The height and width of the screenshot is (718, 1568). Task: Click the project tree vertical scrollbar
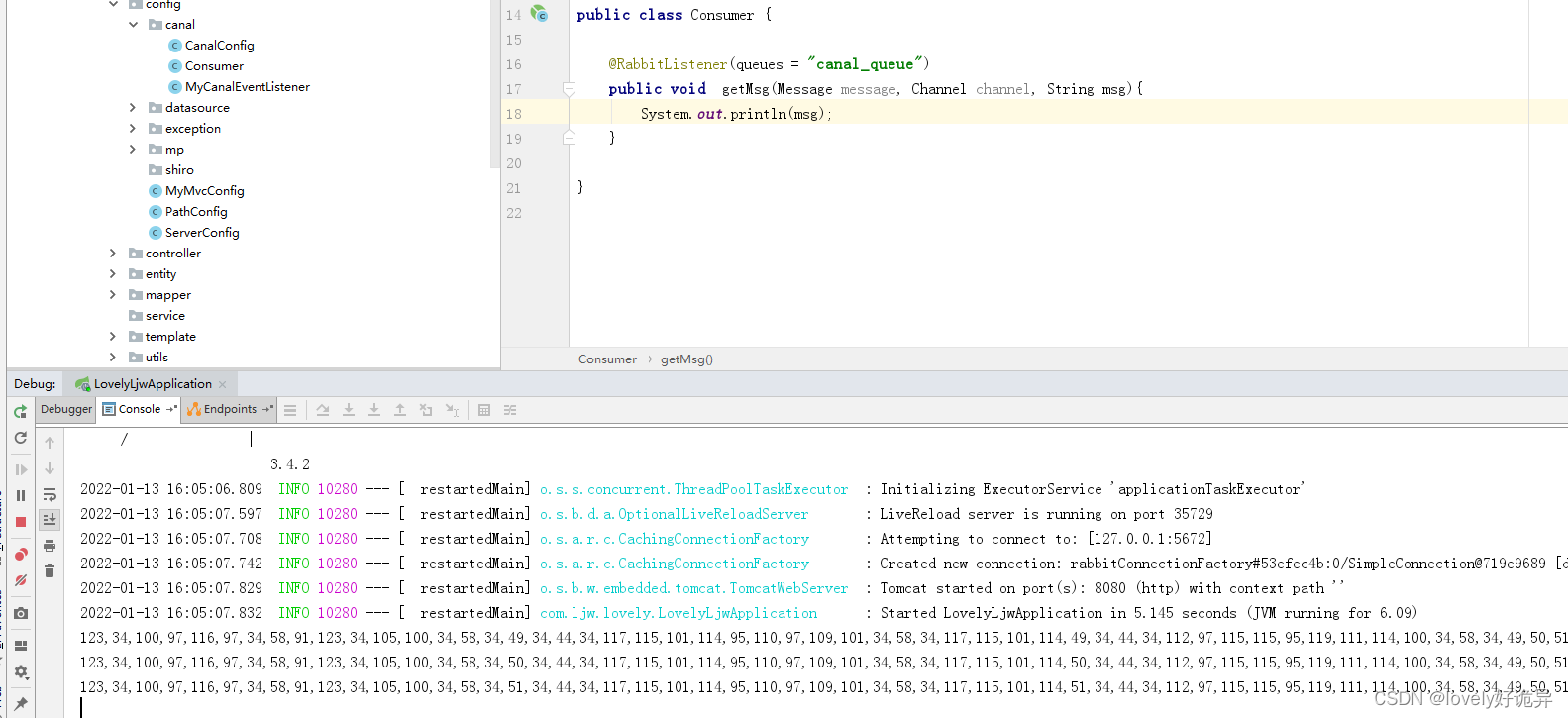[494, 84]
